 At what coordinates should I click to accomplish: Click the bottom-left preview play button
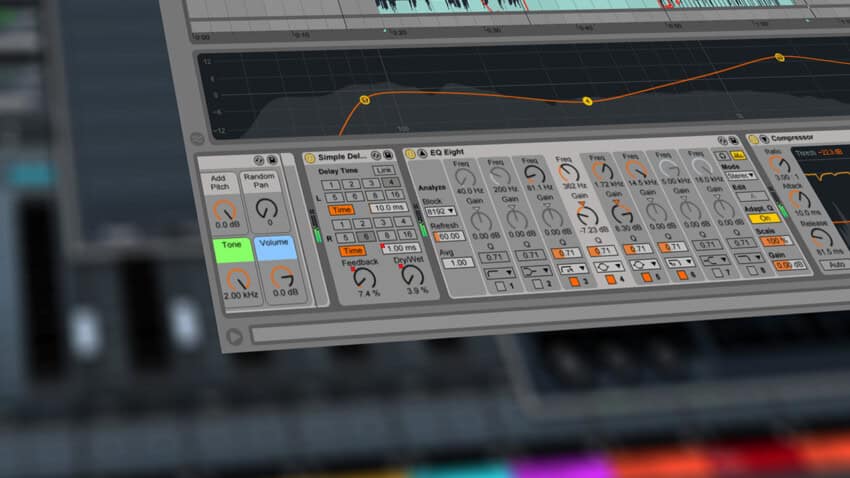(x=235, y=336)
